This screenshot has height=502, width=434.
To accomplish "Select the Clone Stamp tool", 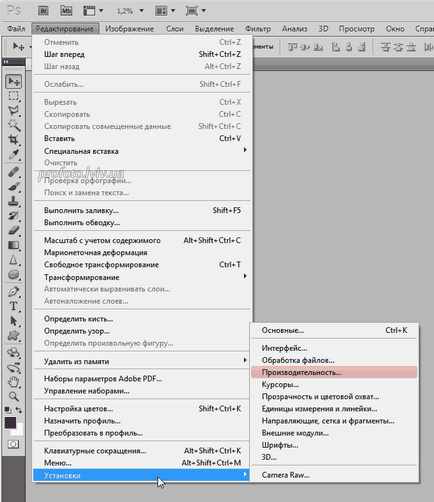I will coord(14,201).
